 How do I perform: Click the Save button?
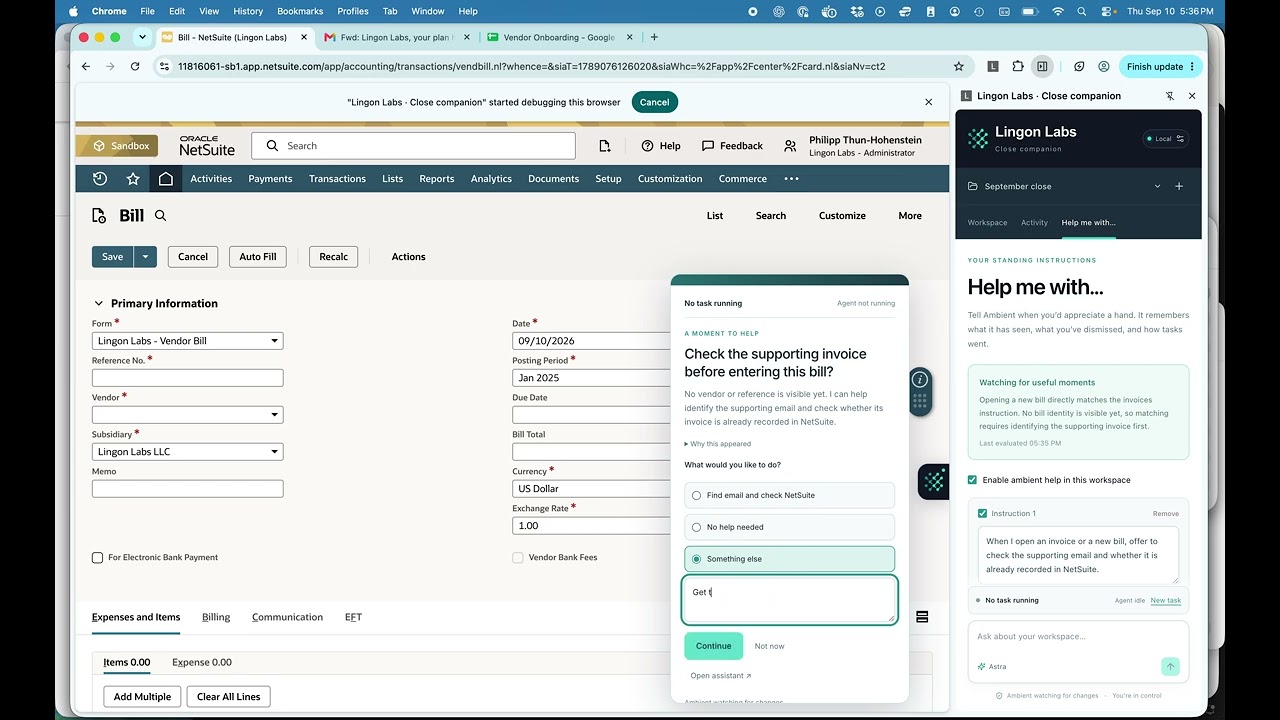coord(113,257)
